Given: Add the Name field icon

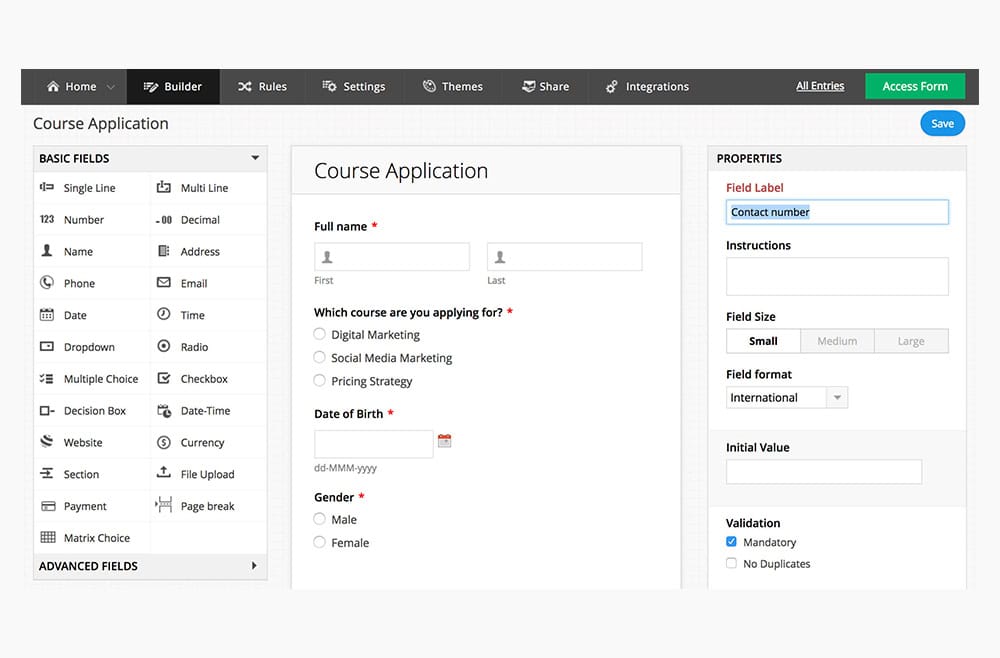Looking at the screenshot, I should [x=47, y=251].
